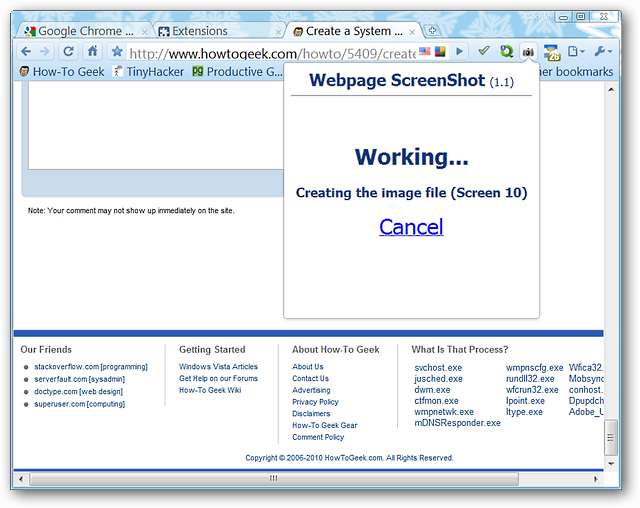This screenshot has width=640, height=508.
Task: Click the Contact Us link
Action: [310, 378]
